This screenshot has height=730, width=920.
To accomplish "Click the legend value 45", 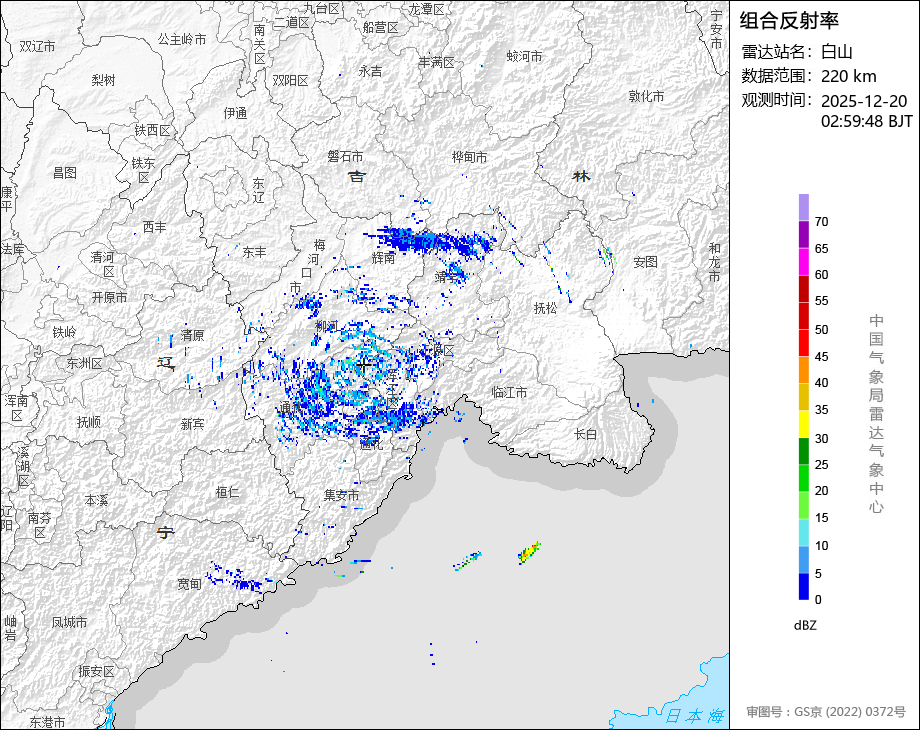I will coord(821,357).
